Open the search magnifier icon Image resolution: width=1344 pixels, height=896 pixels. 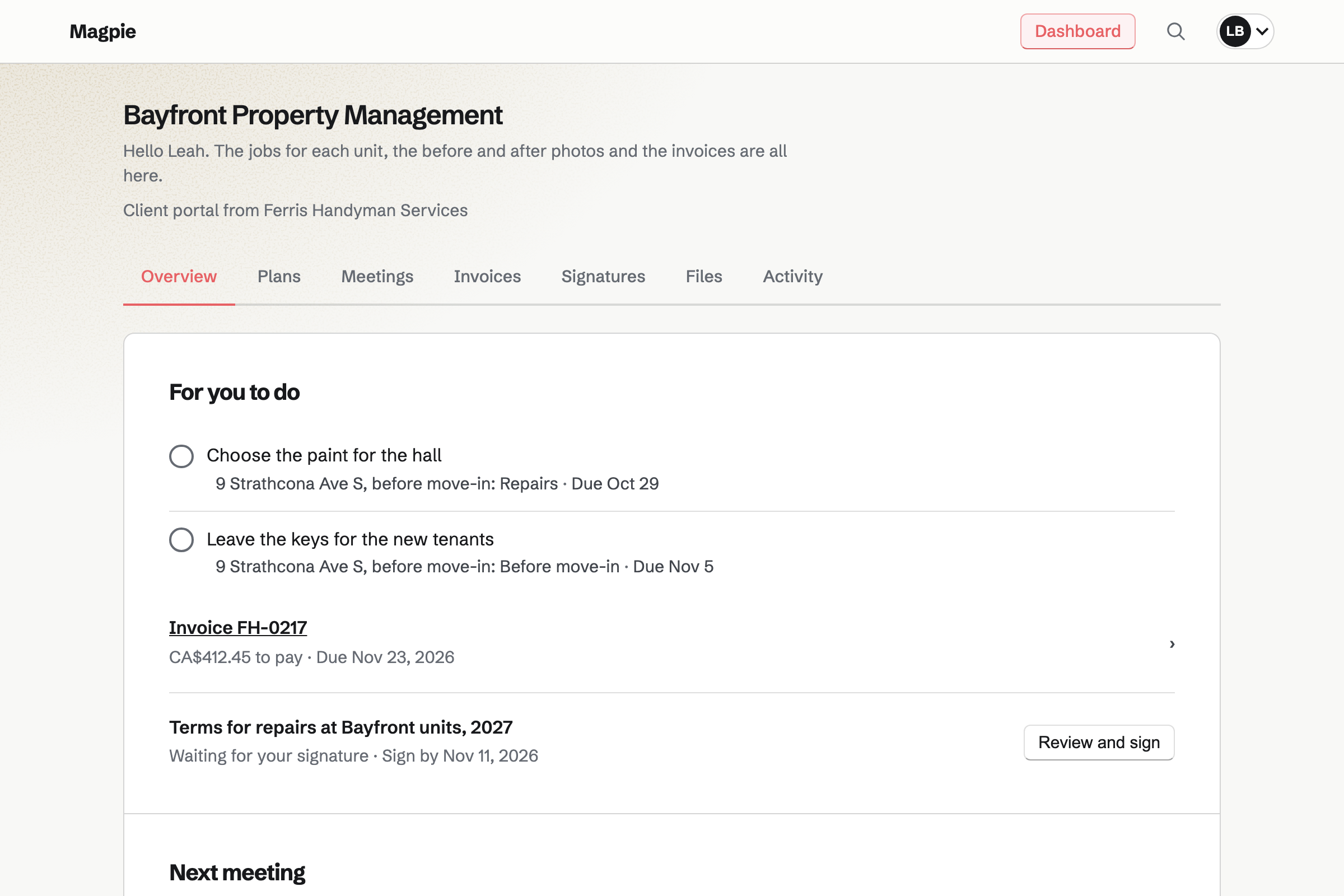tap(1175, 31)
